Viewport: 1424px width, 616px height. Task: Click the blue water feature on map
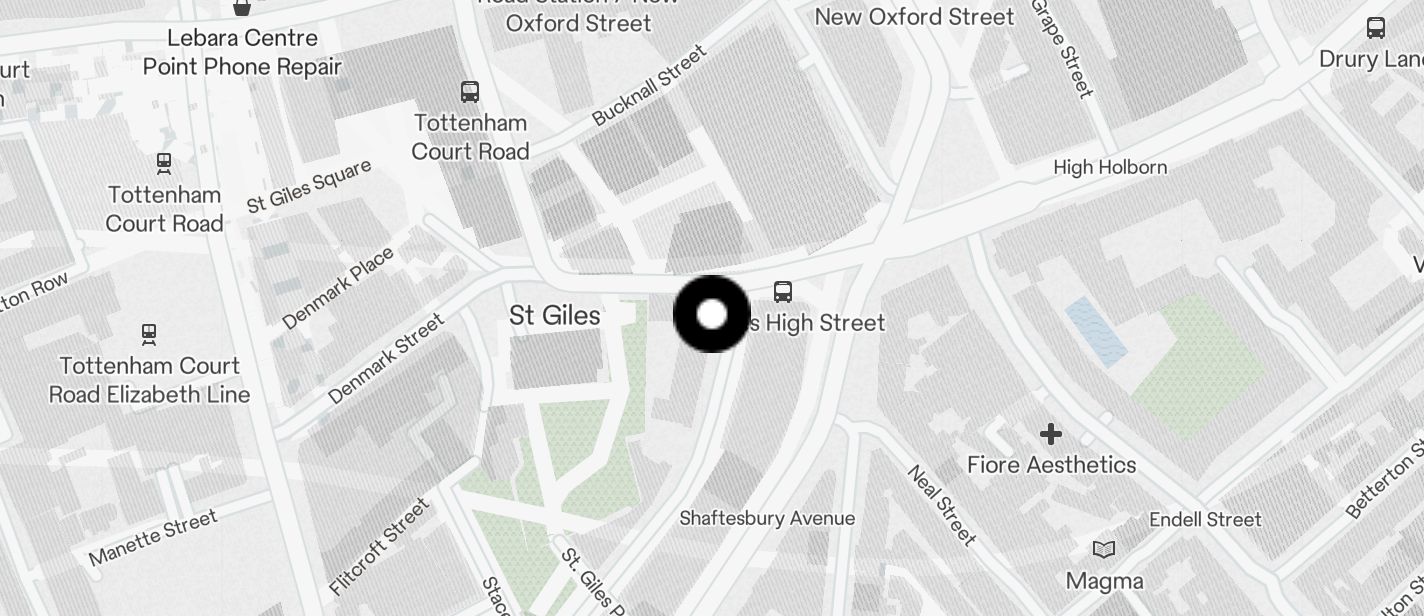1096,329
